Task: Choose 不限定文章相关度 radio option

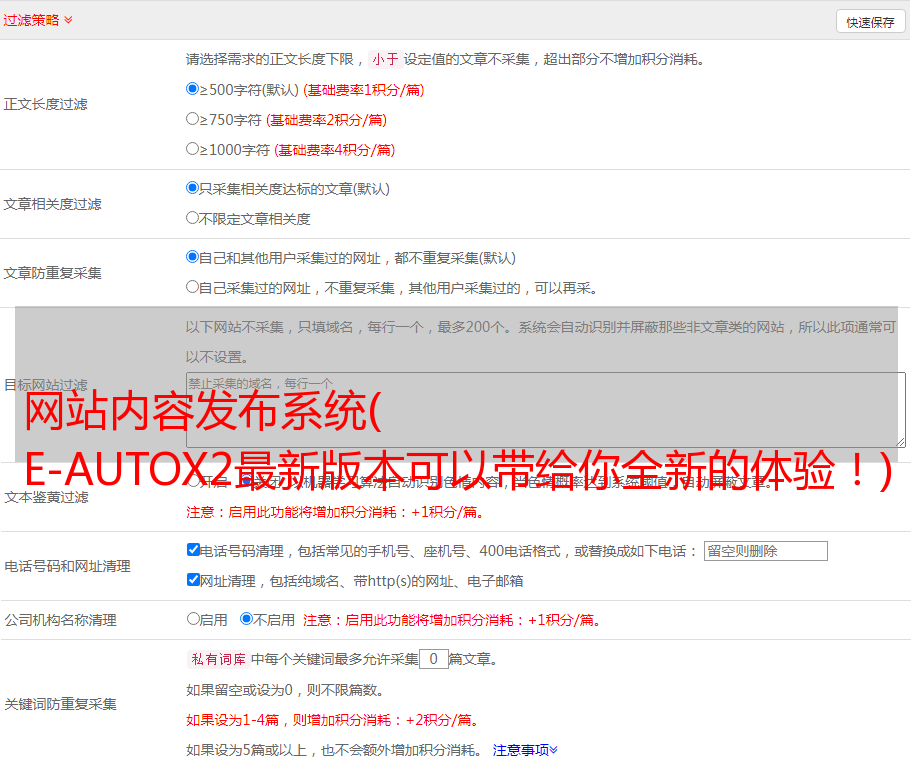Action: [x=193, y=218]
